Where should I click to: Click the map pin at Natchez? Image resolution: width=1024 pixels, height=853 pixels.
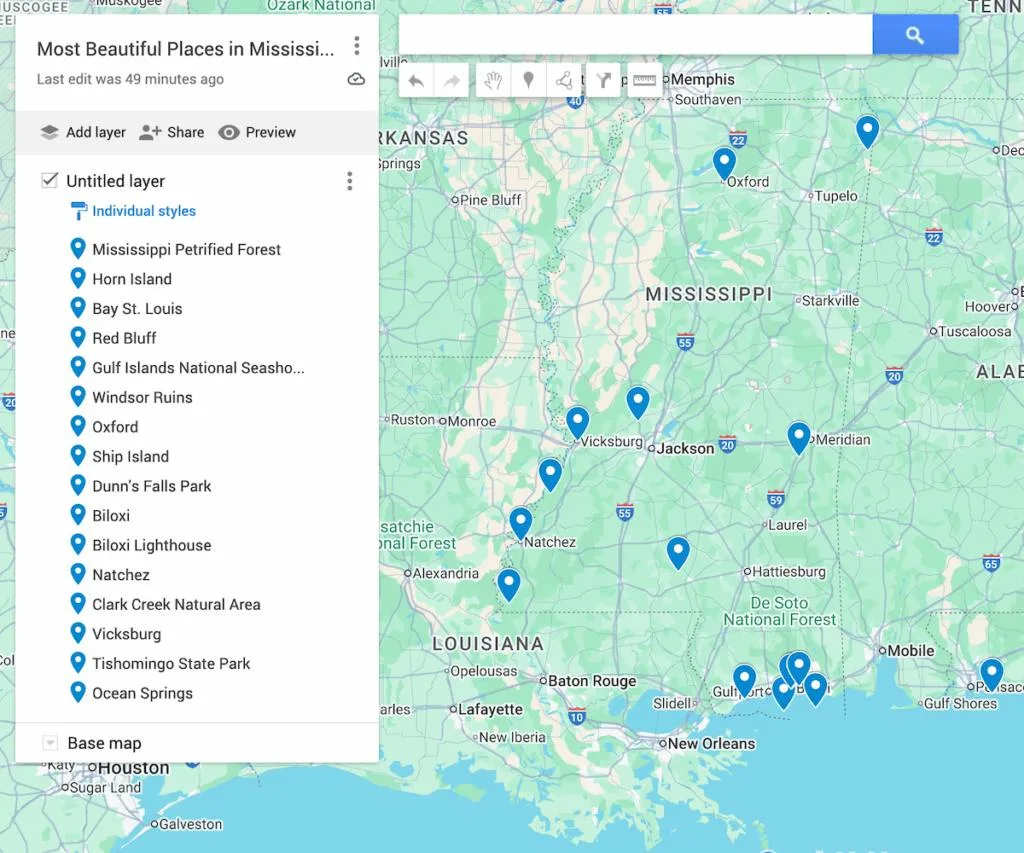[520, 524]
